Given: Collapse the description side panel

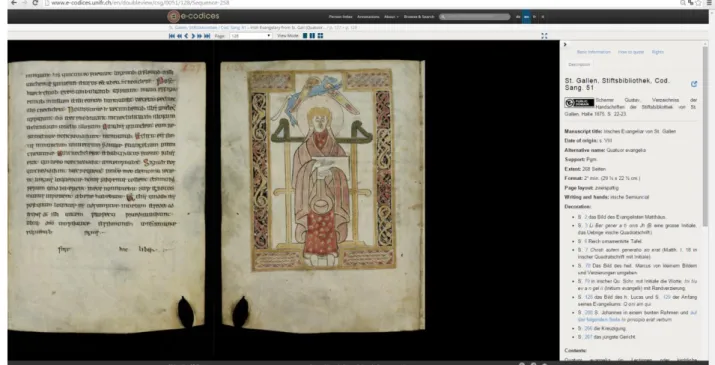Looking at the screenshot, I should 565,44.
